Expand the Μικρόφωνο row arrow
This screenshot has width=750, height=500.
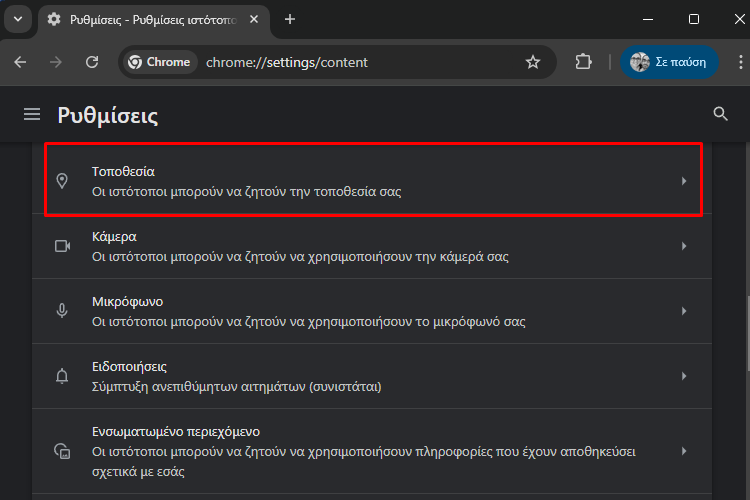click(x=684, y=311)
